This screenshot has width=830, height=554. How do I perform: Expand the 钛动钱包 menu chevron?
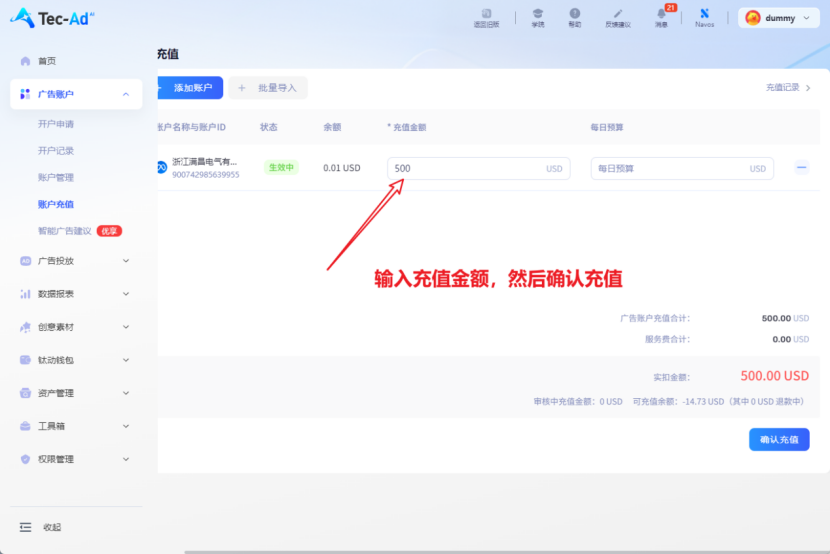coord(126,360)
